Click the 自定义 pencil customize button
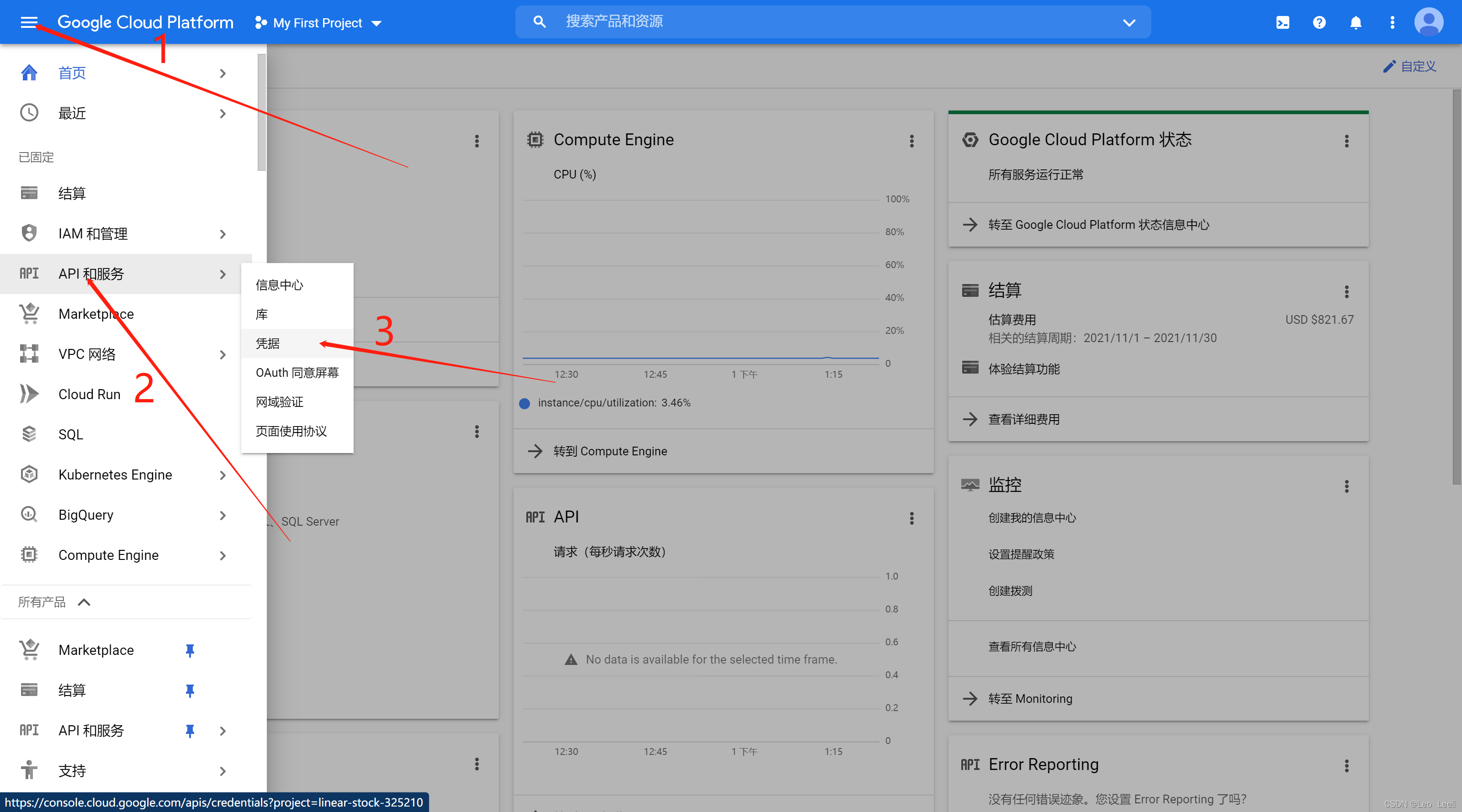 point(1410,66)
